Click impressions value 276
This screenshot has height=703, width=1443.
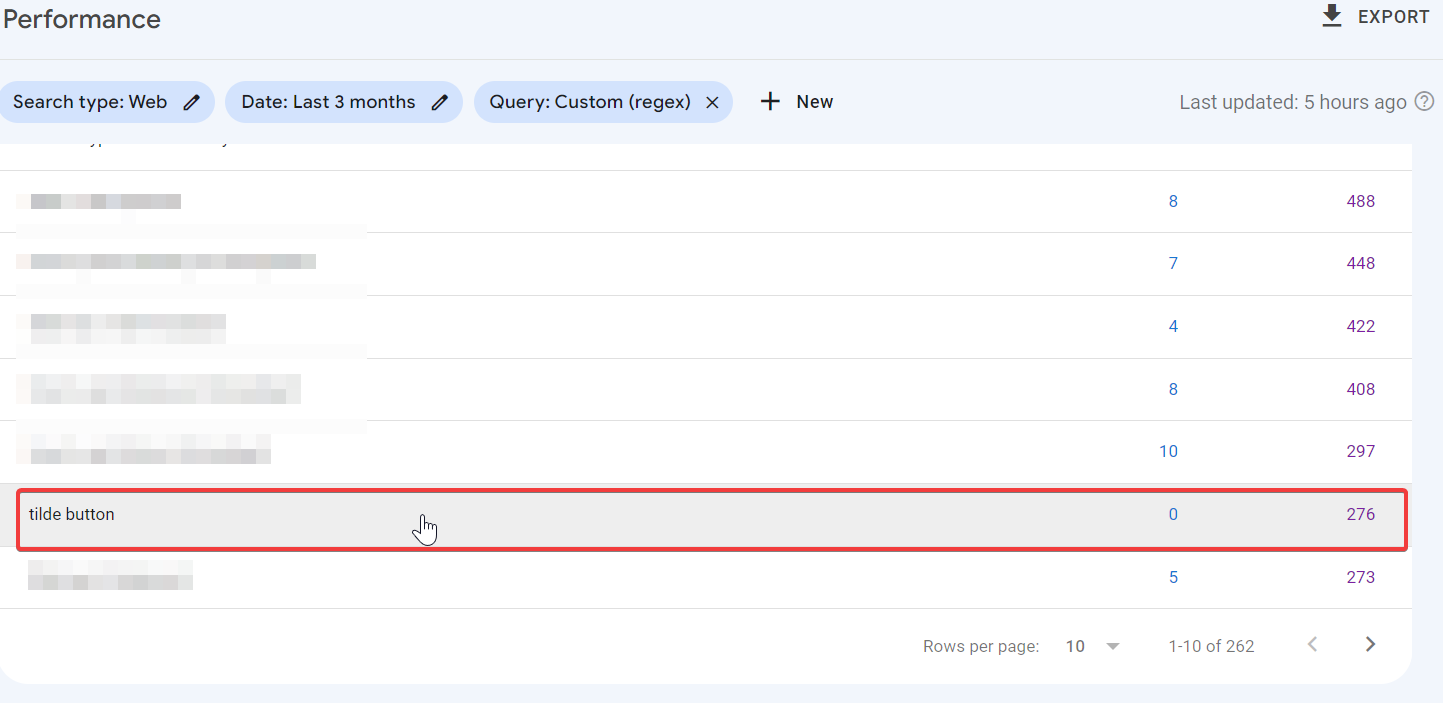[1361, 515]
